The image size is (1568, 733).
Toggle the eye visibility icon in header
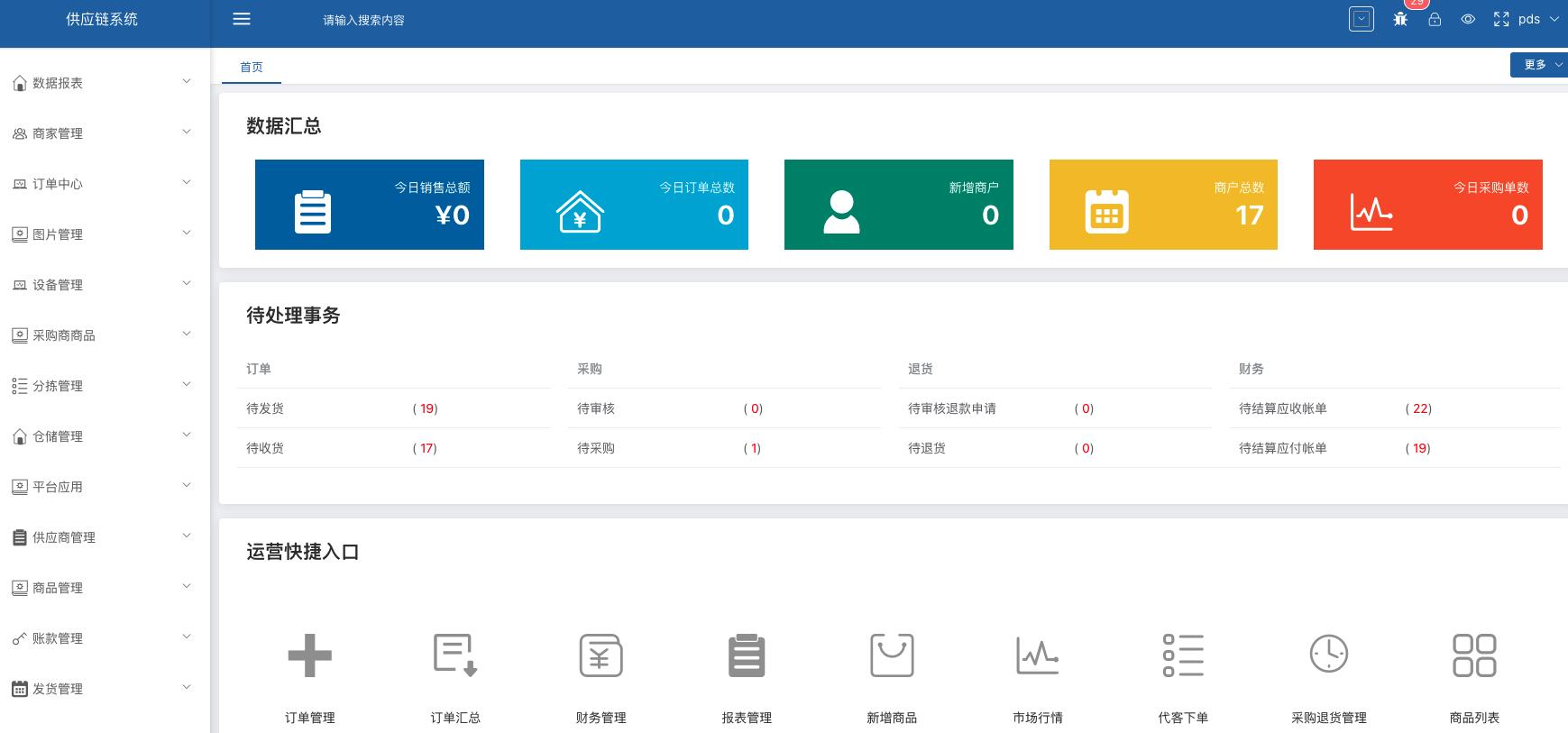(1468, 19)
